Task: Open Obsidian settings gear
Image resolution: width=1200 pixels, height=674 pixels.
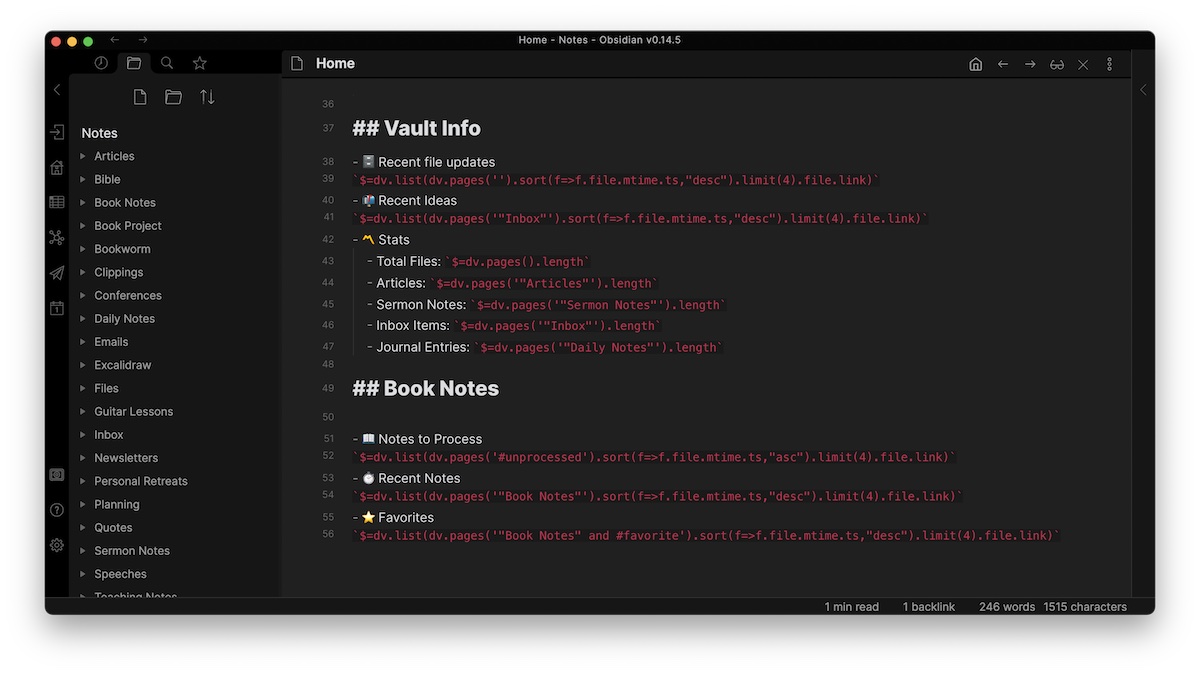Action: click(57, 545)
